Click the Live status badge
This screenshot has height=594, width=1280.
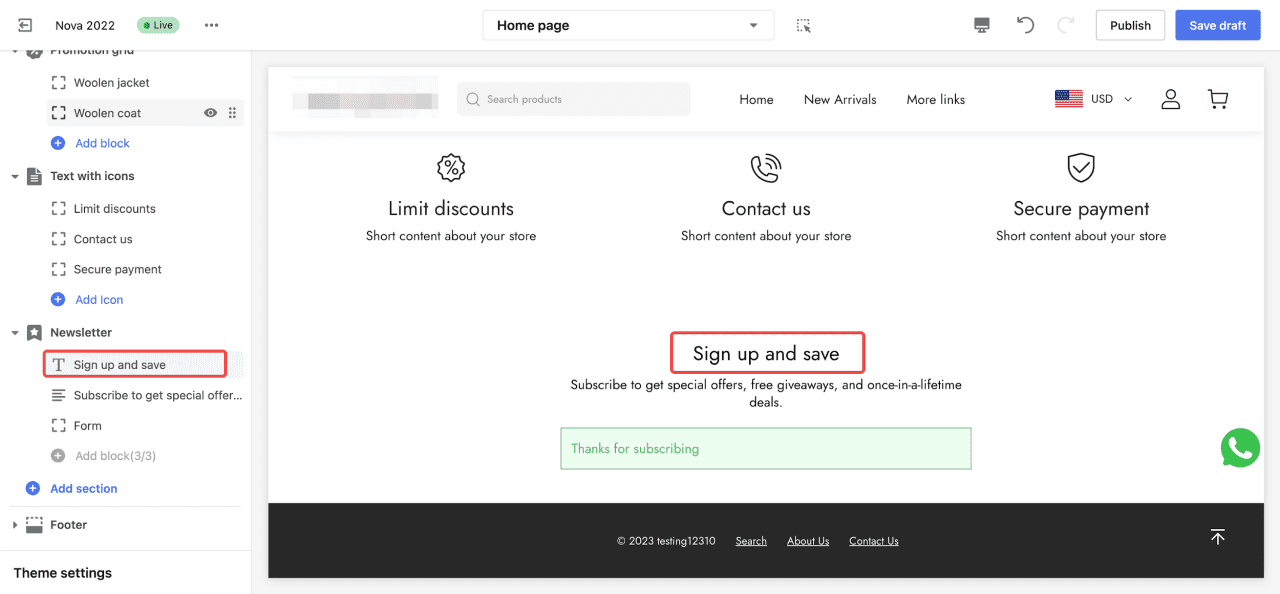(x=158, y=25)
